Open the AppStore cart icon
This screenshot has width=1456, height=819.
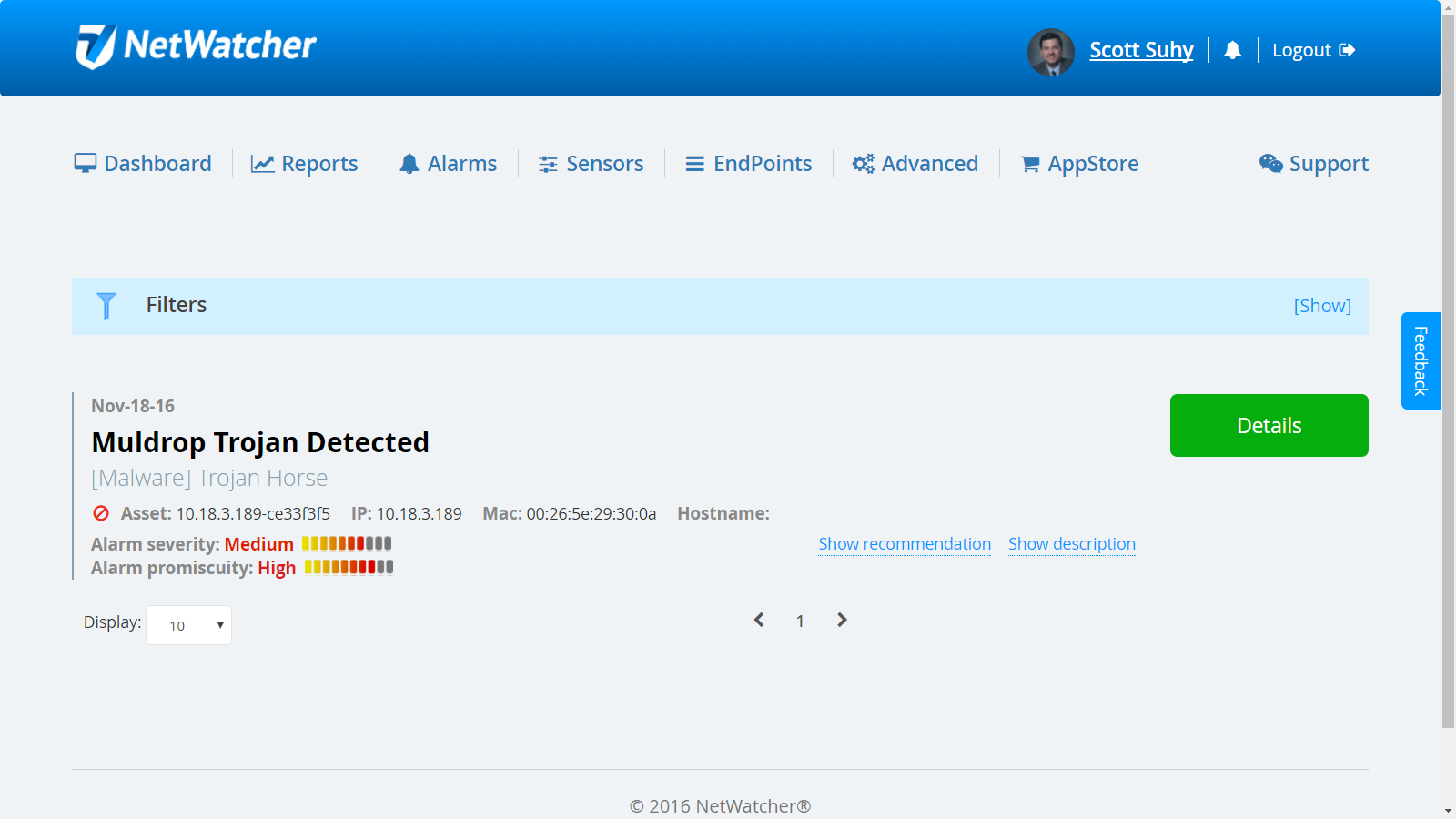coord(1030,163)
